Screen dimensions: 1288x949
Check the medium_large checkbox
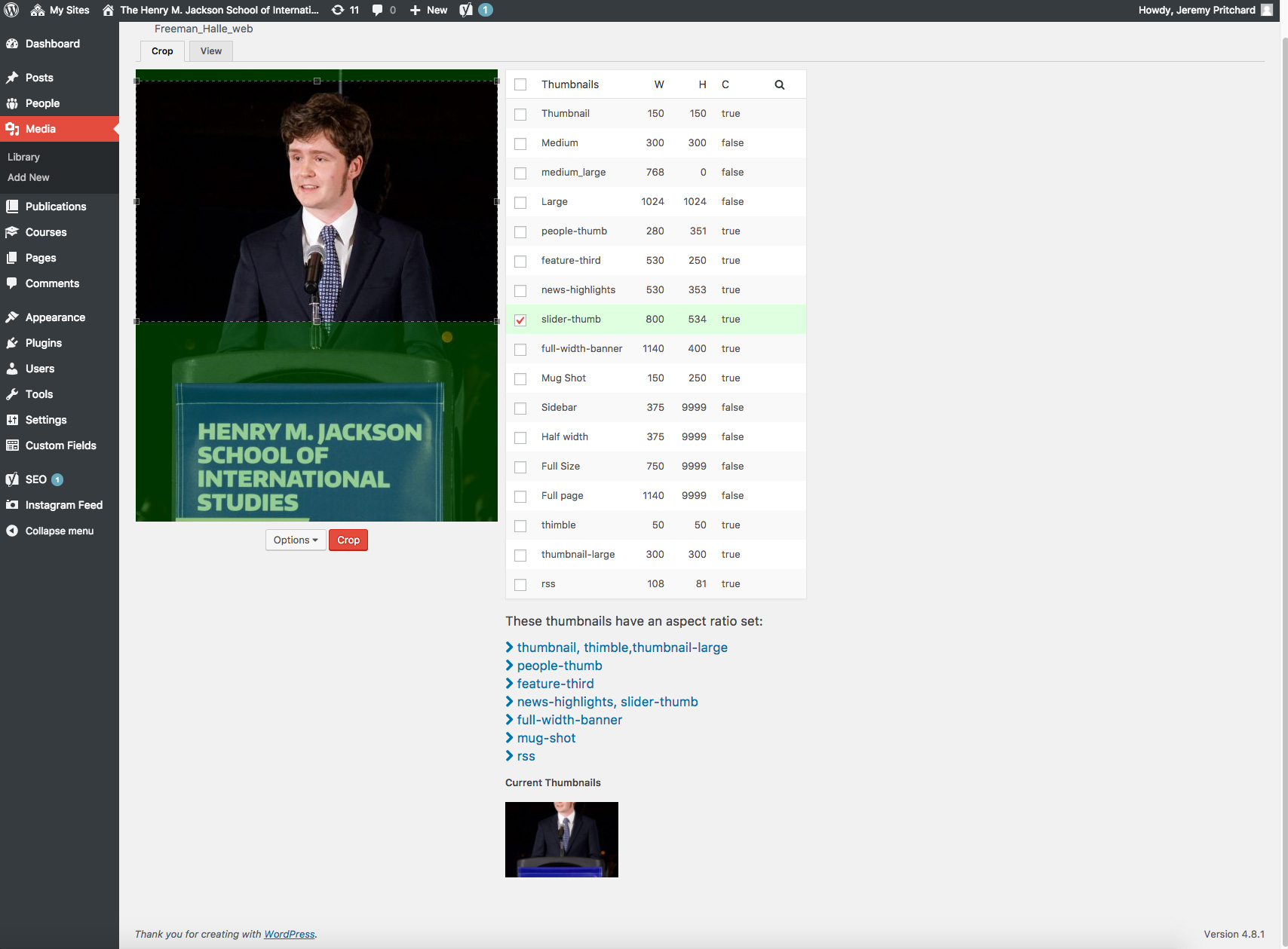(x=520, y=173)
